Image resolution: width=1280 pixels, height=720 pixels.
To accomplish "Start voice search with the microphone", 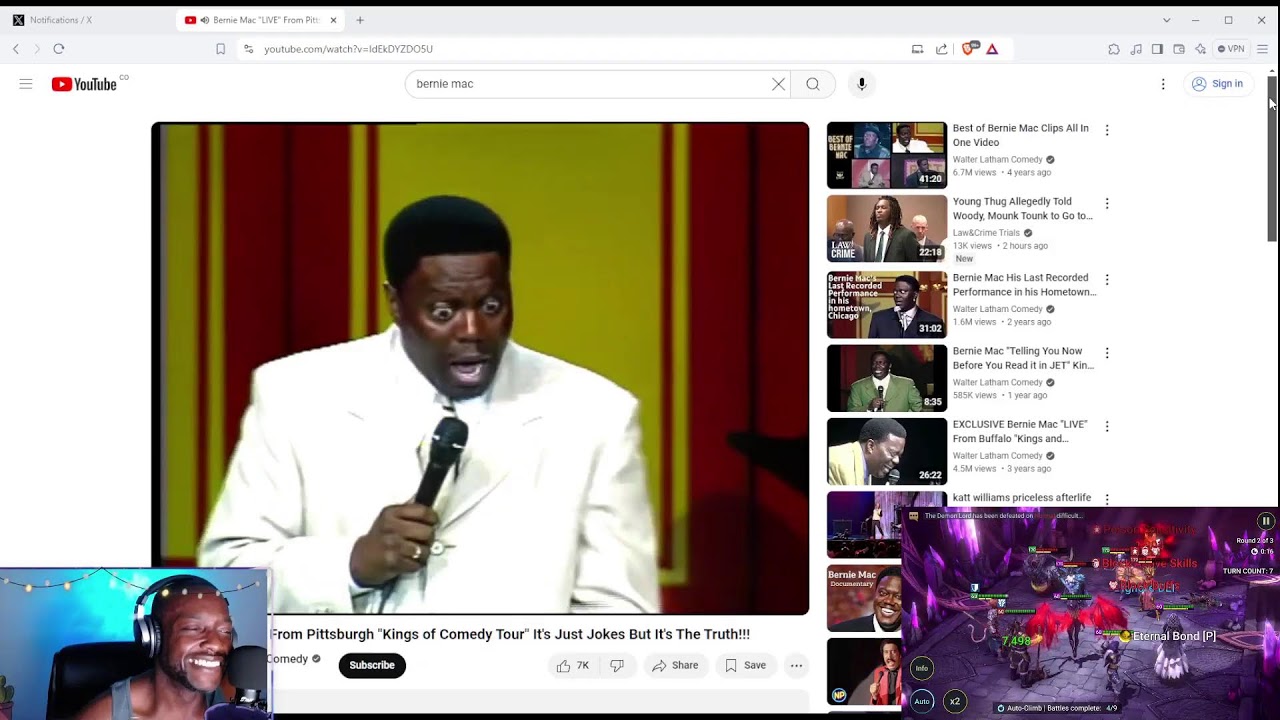I will pos(862,84).
